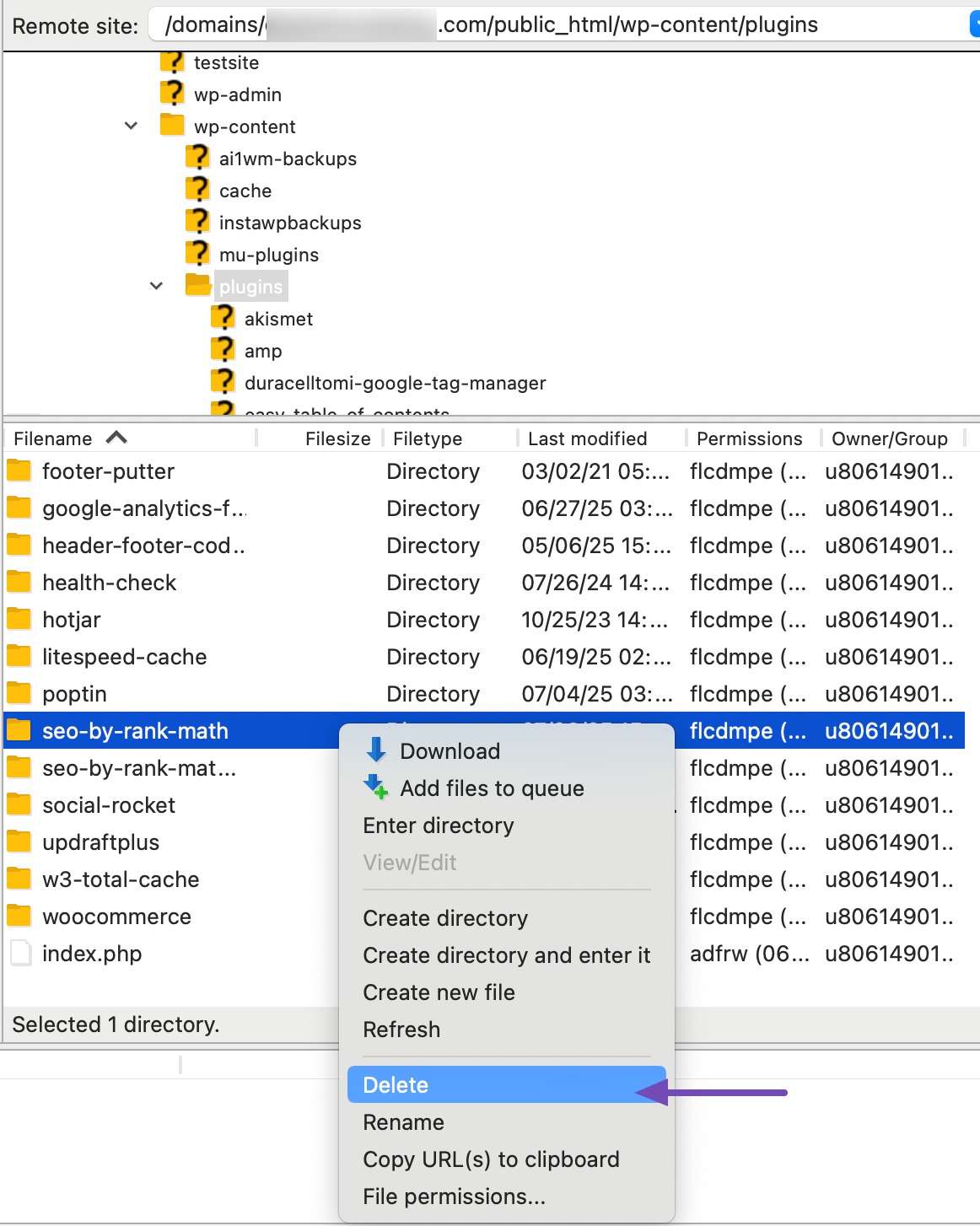The image size is (980, 1226).
Task: Sort by Filetype column header
Action: (450, 438)
